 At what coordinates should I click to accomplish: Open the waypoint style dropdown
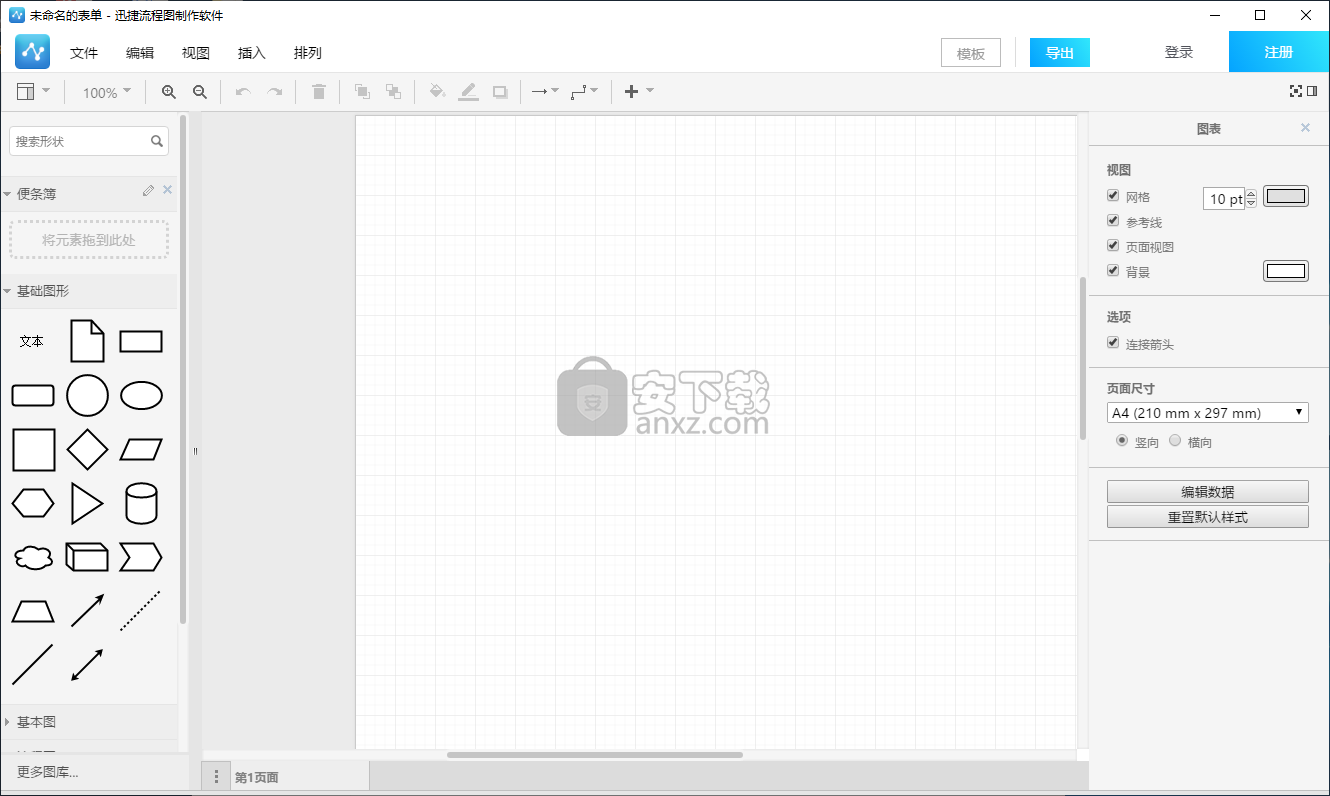click(x=584, y=92)
